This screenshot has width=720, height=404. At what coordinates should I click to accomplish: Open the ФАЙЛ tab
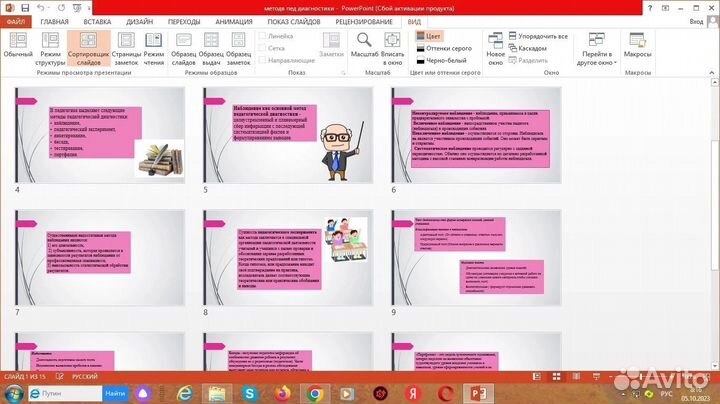point(16,22)
